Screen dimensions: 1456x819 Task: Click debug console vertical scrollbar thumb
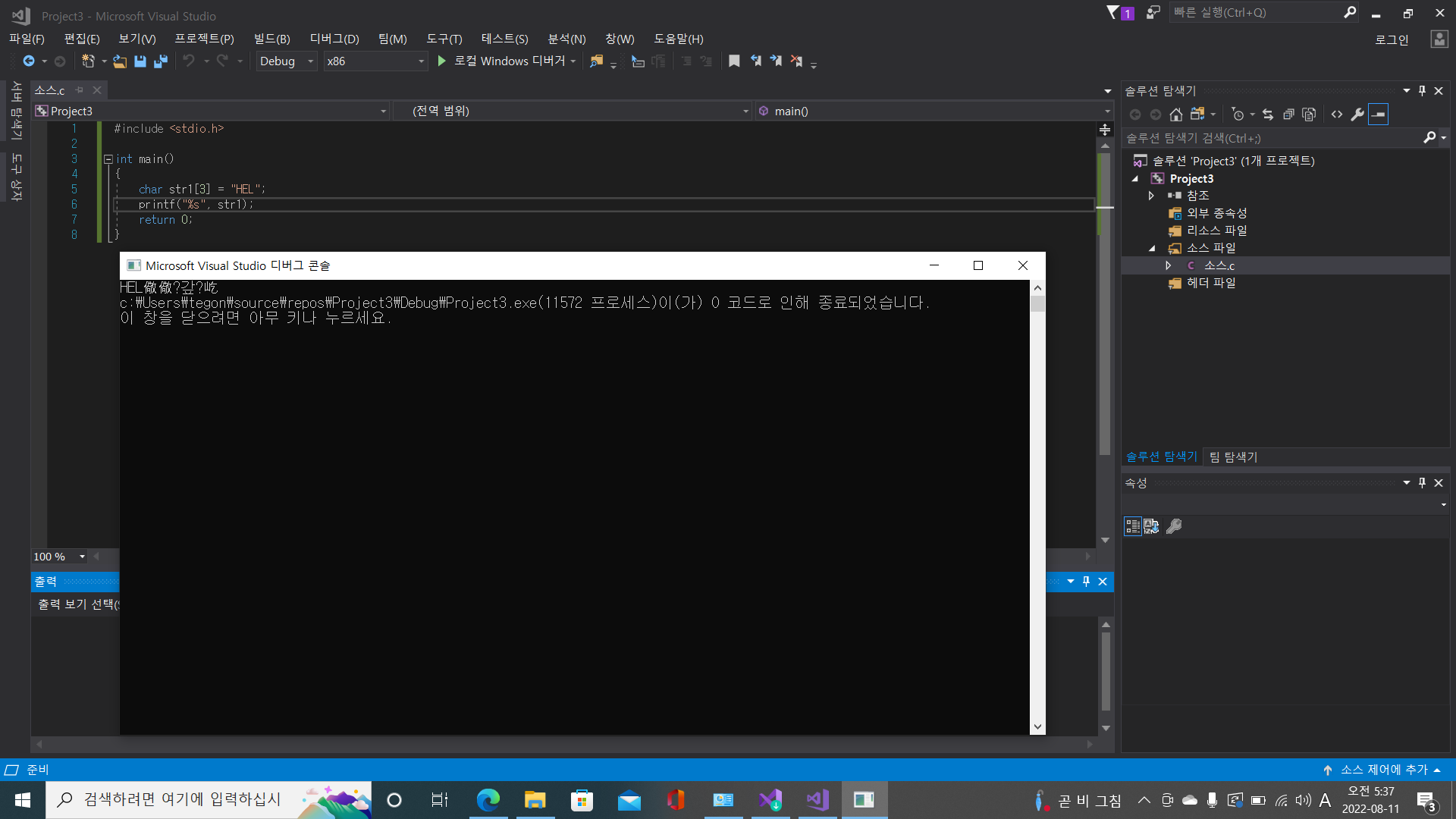(x=1037, y=304)
